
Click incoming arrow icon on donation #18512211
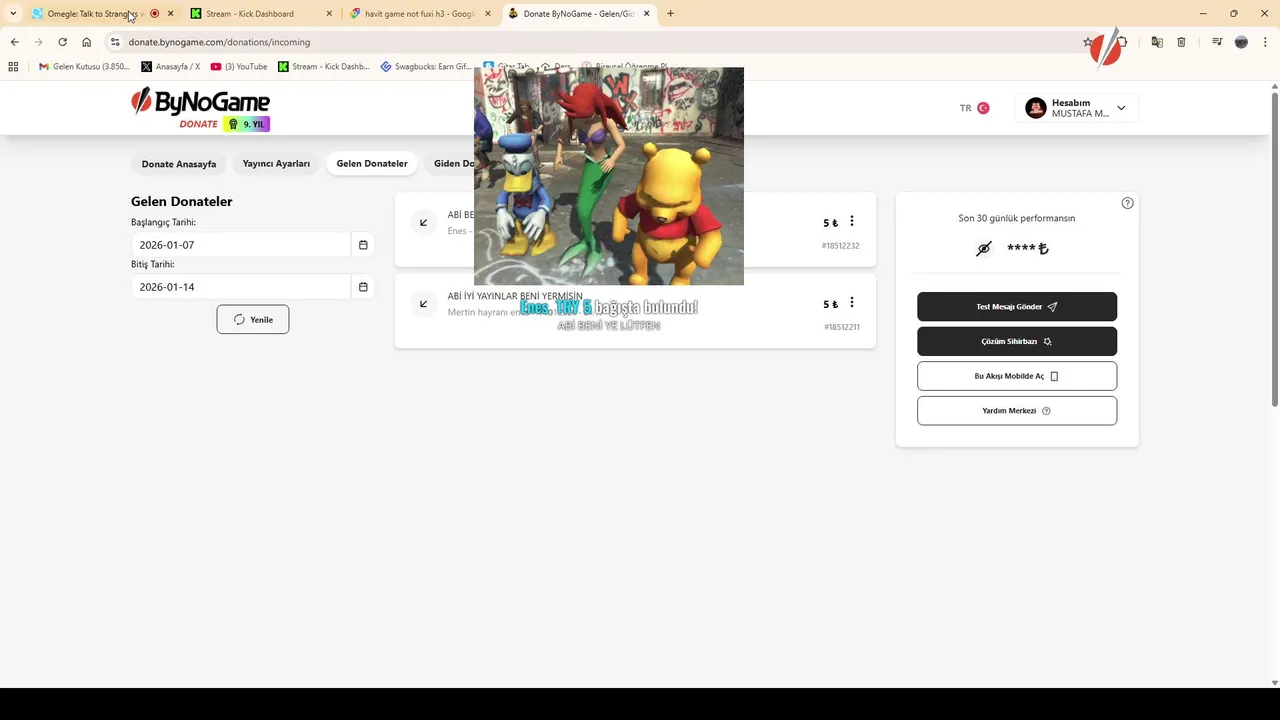click(x=424, y=304)
